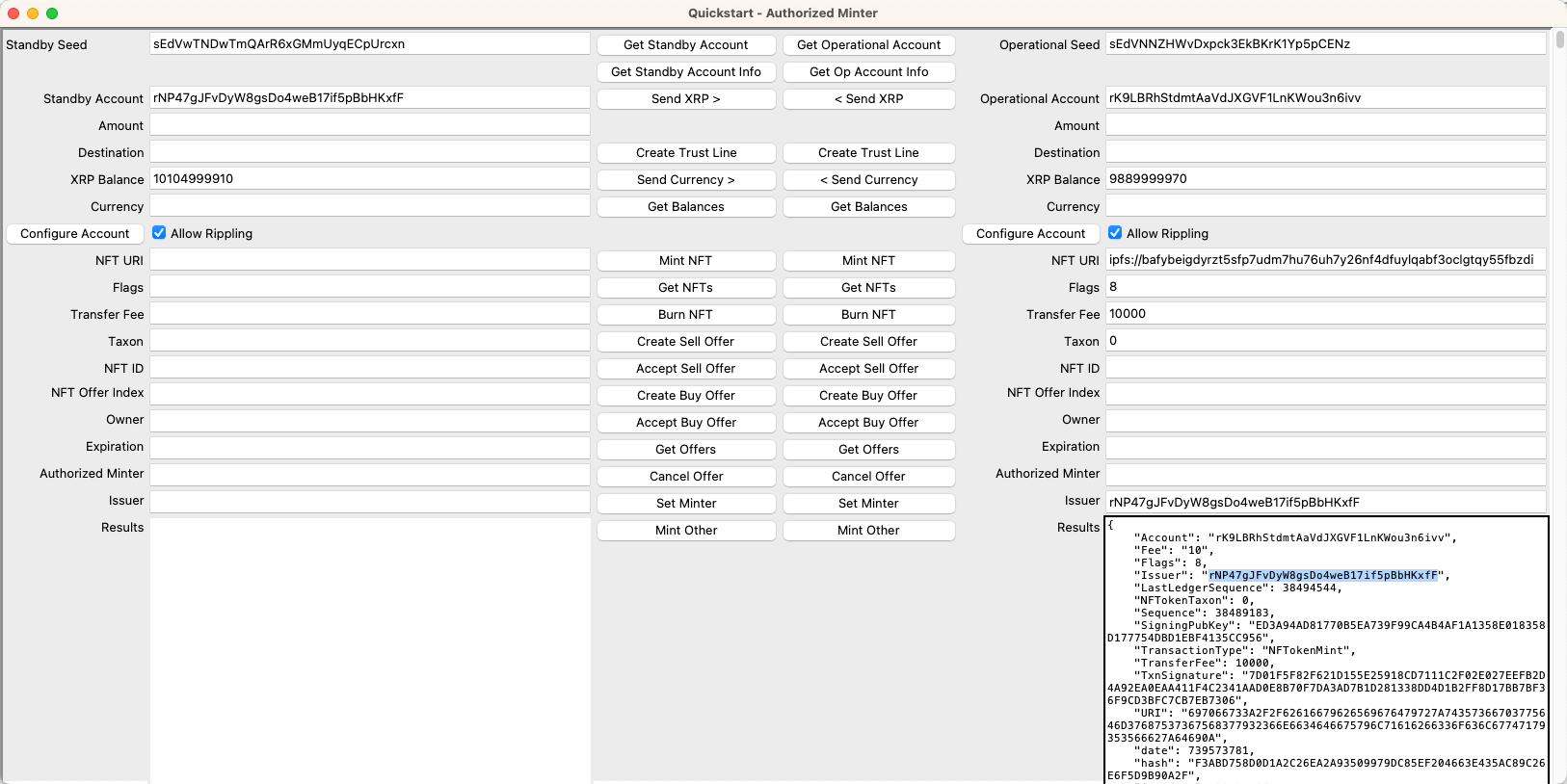Viewport: 1567px width, 784px height.
Task: Focus the Standby Seed input field
Action: tap(369, 44)
